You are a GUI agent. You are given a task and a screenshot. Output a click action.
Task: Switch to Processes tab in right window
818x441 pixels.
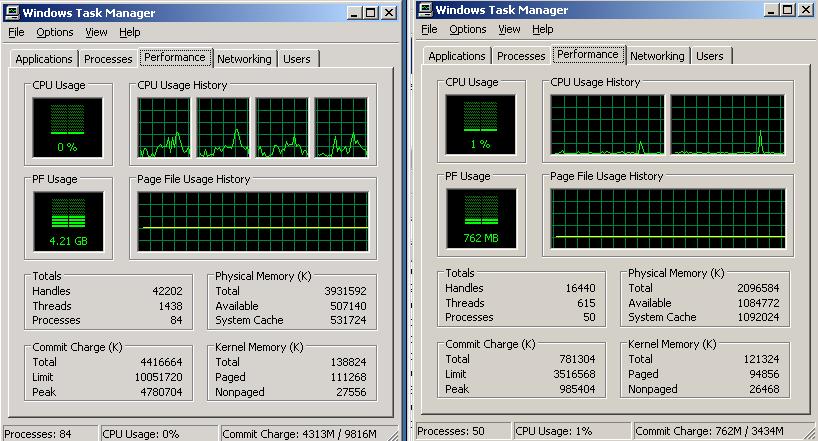click(521, 56)
